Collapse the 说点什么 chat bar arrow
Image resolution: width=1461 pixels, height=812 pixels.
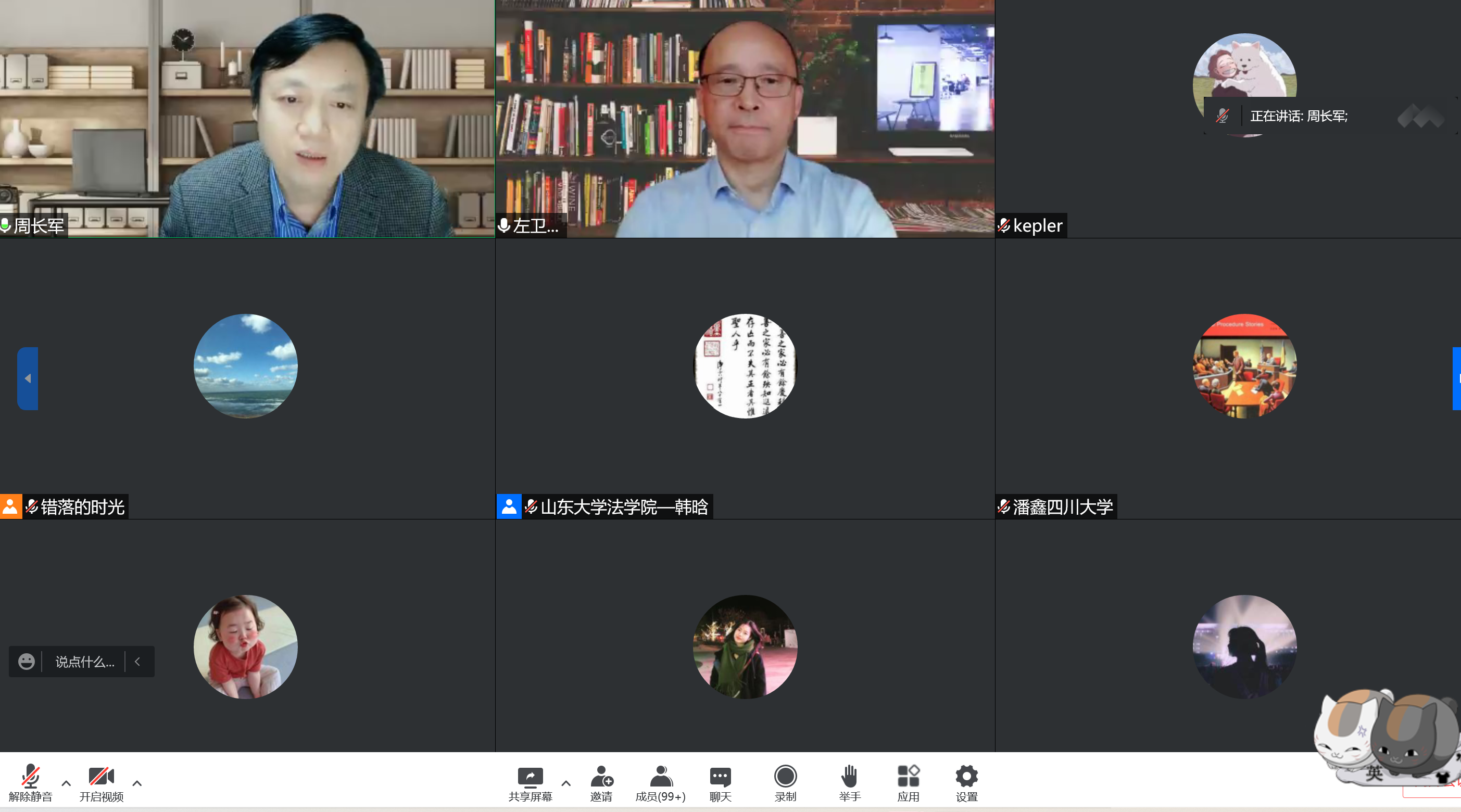[x=137, y=661]
